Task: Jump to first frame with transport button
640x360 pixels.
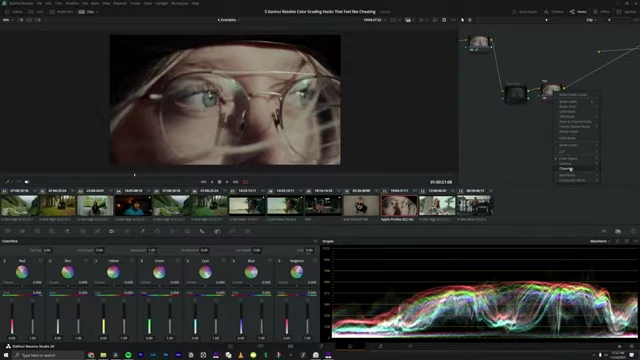Action: pyautogui.click(x=203, y=182)
